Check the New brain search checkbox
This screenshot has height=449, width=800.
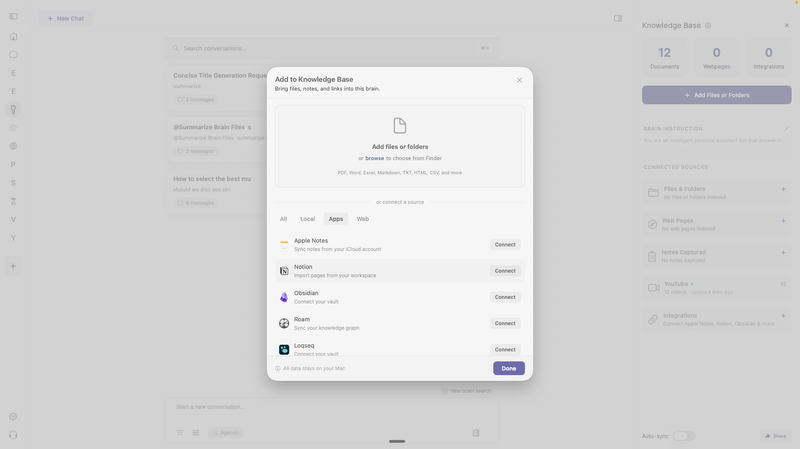coord(444,391)
